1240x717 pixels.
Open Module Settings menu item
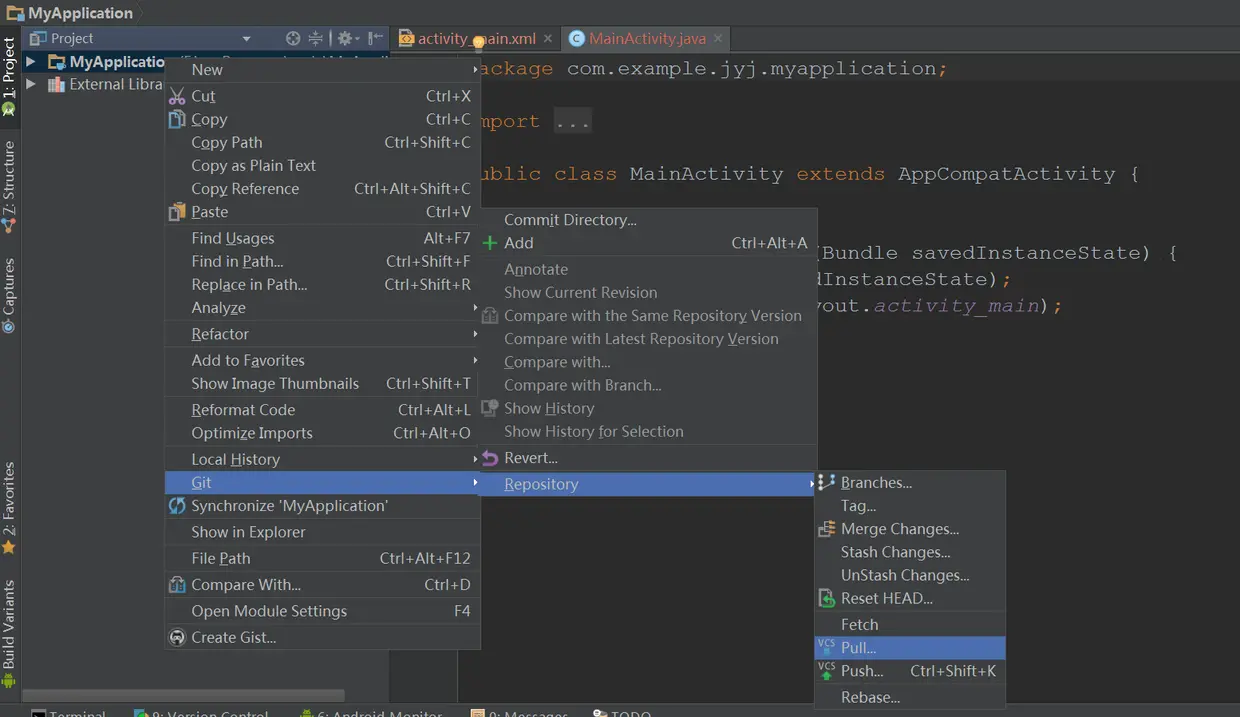click(322, 611)
